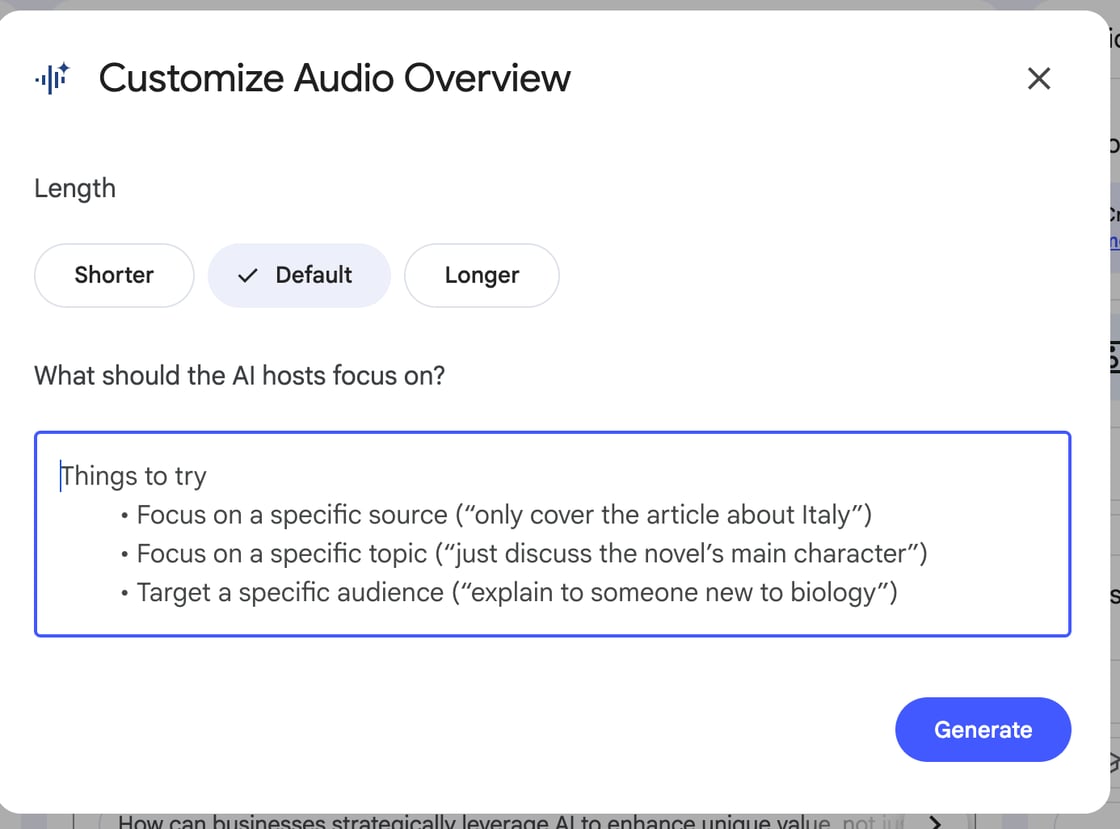
Task: Click the right-arrow chevron beside the suggested question
Action: [936, 821]
